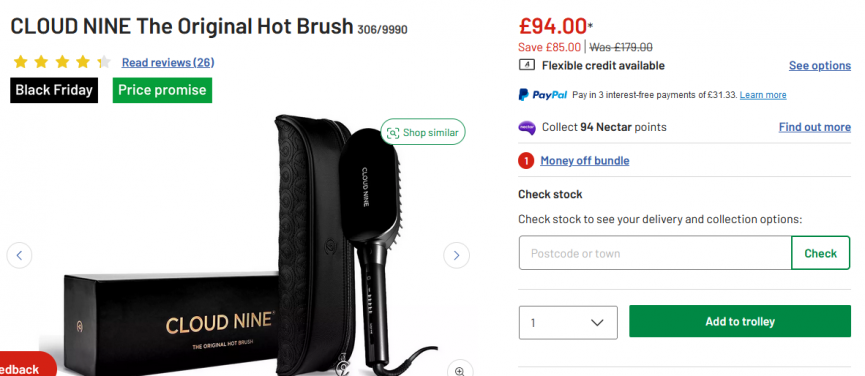This screenshot has width=865, height=376.
Task: Click the next image arrow icon
Action: pyautogui.click(x=456, y=255)
